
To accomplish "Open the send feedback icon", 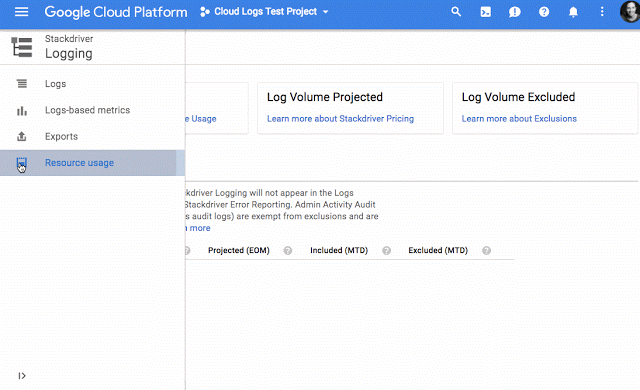I will click(514, 12).
